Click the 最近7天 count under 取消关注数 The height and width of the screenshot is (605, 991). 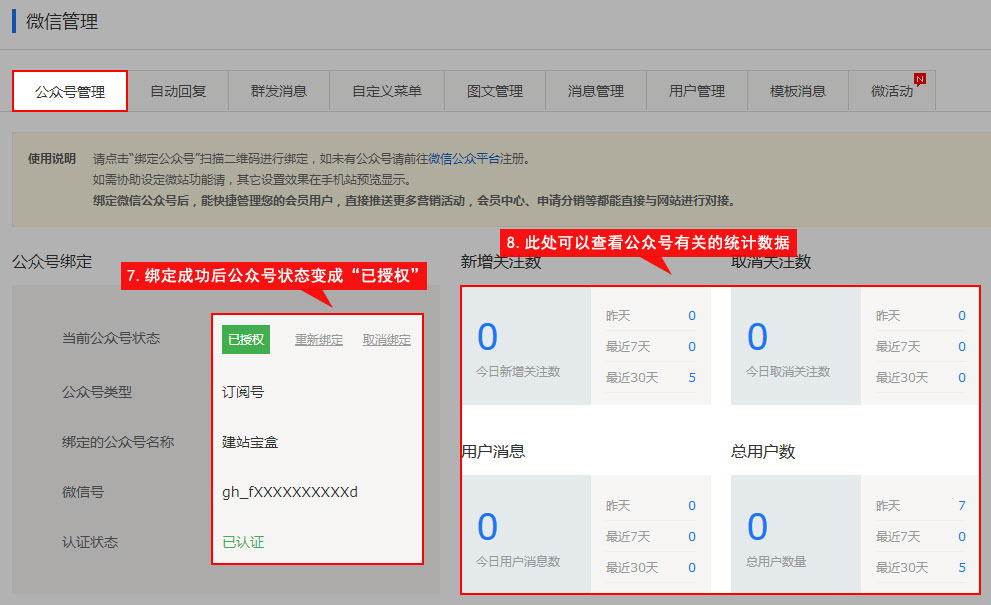[961, 346]
